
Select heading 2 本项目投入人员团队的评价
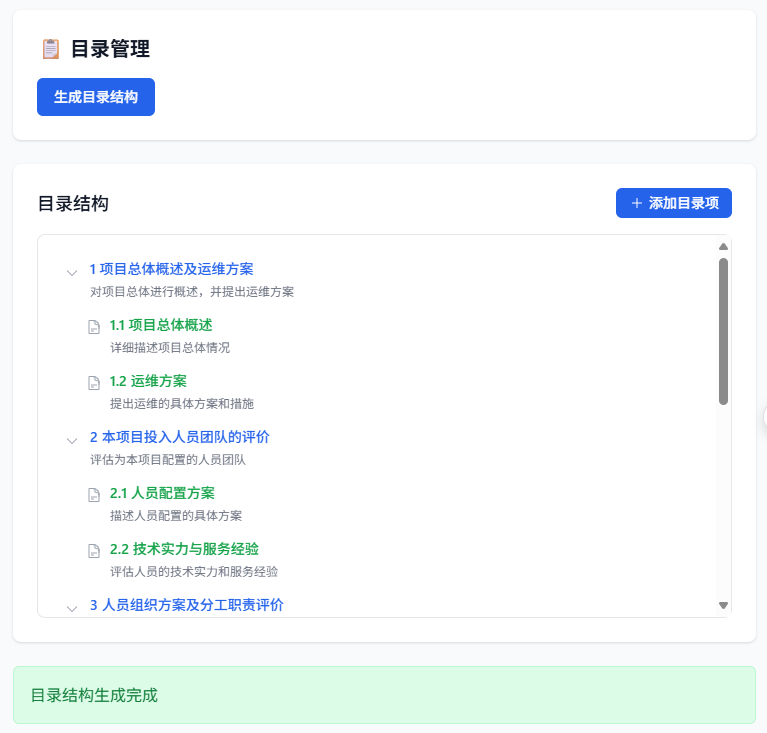coord(179,437)
